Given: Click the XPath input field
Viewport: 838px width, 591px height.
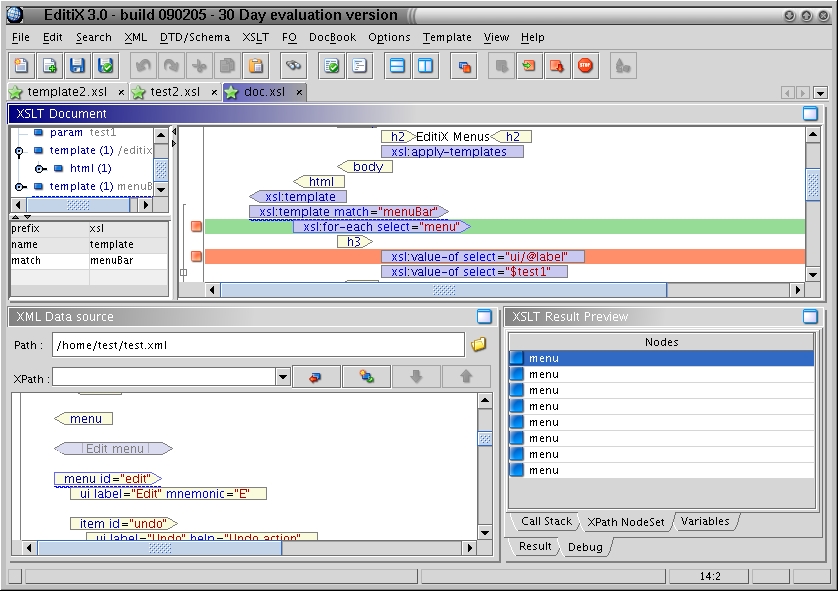Looking at the screenshot, I should [x=164, y=377].
